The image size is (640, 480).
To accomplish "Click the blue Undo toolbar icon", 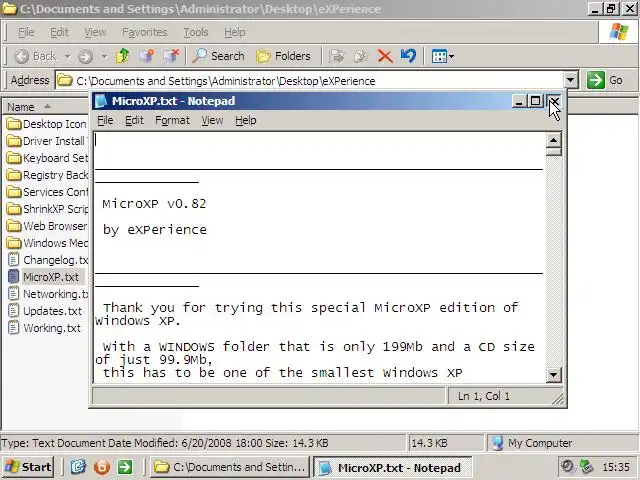I will pyautogui.click(x=408, y=56).
